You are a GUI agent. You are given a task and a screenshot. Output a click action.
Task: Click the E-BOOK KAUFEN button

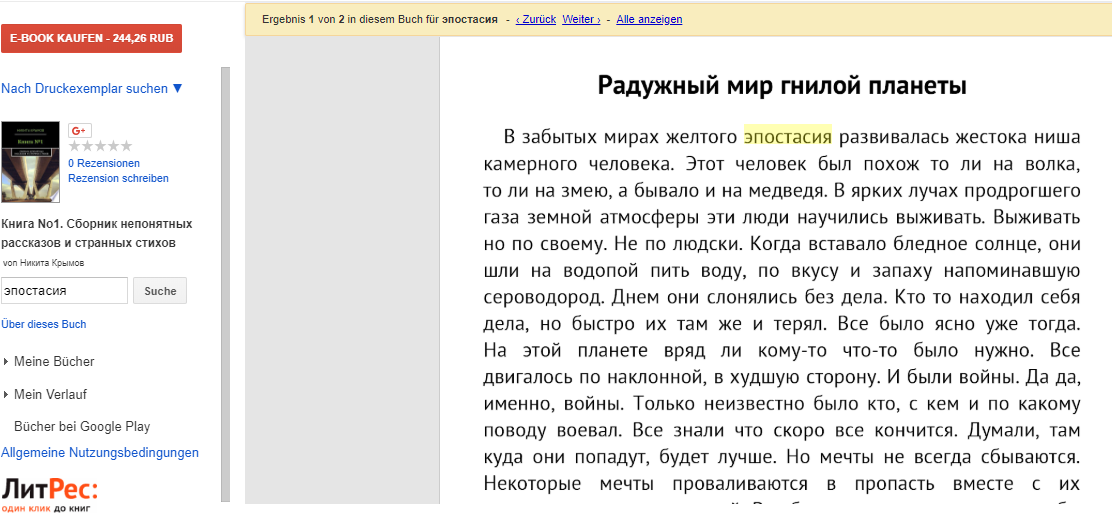tap(91, 38)
